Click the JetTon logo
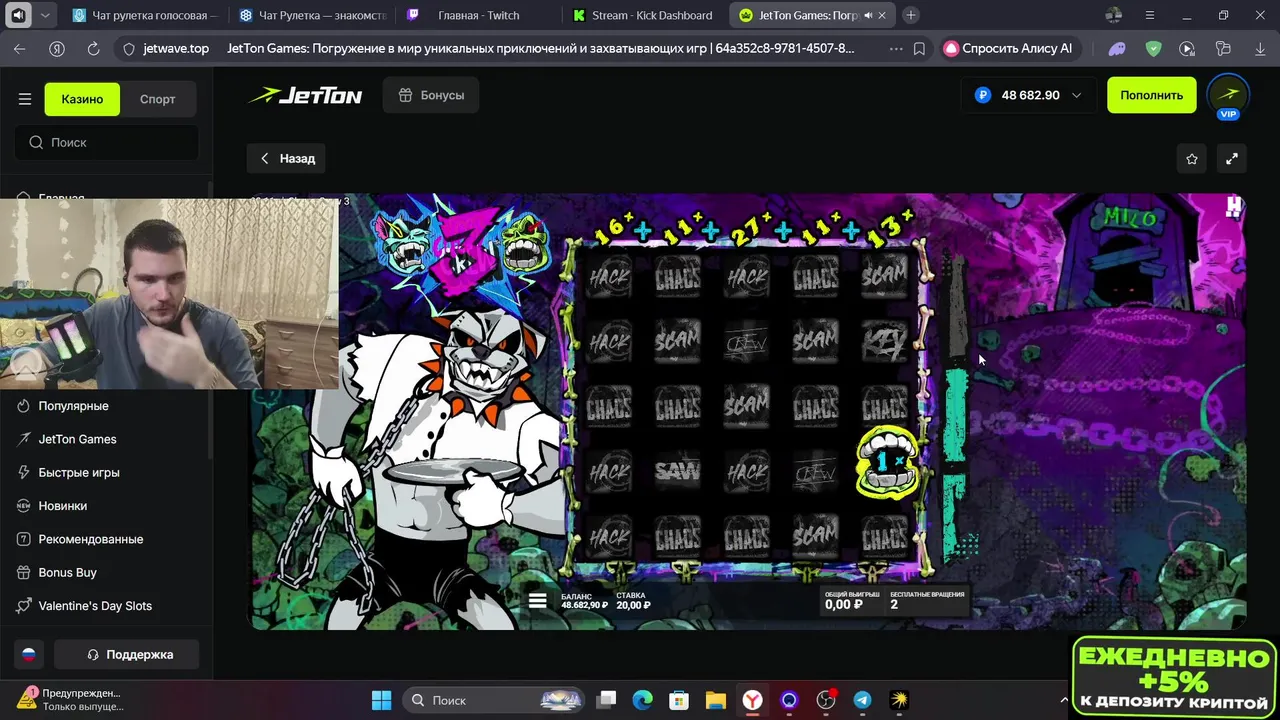The width and height of the screenshot is (1280, 720). [305, 96]
